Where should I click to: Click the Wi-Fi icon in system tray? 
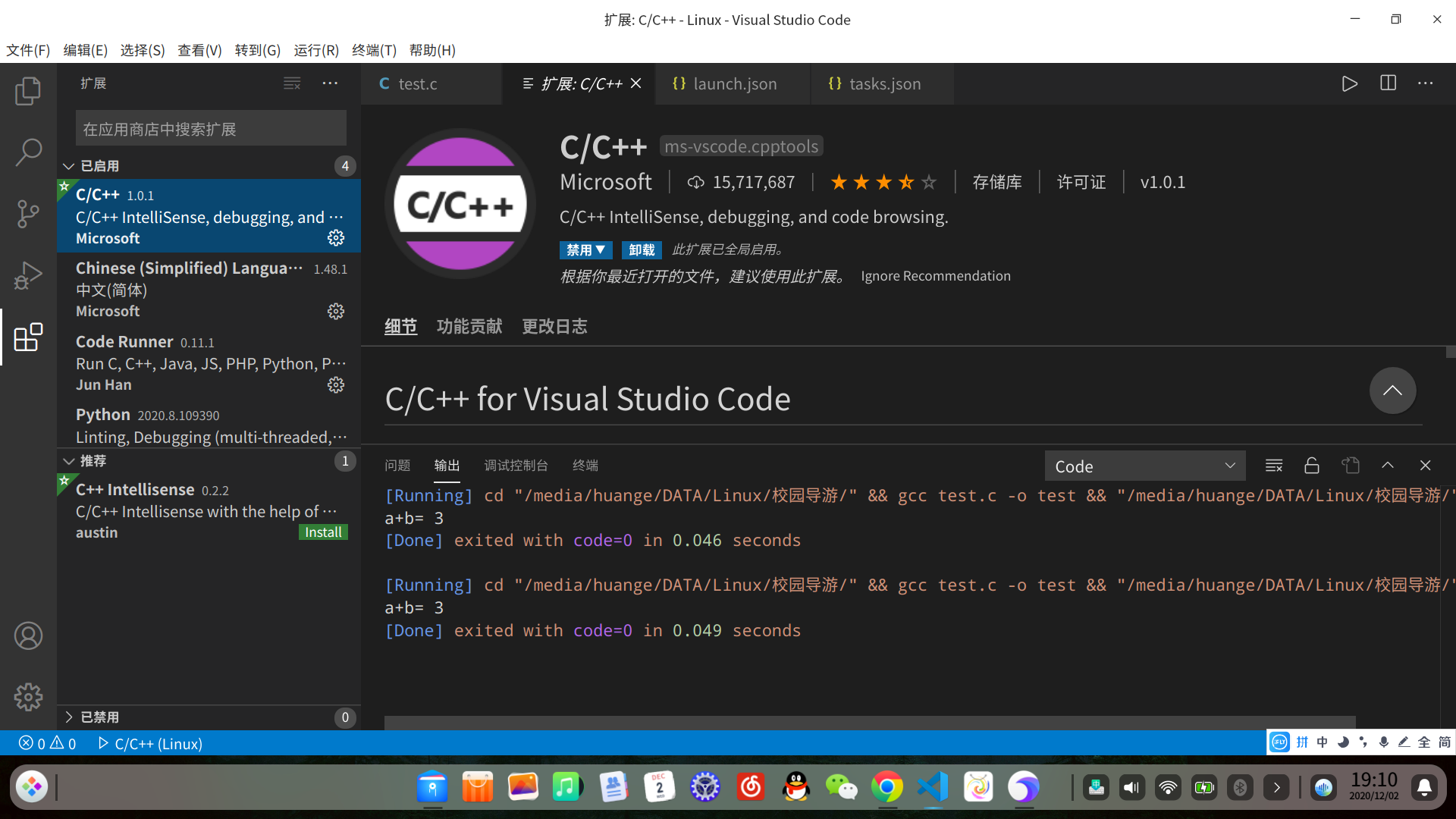coord(1168,788)
